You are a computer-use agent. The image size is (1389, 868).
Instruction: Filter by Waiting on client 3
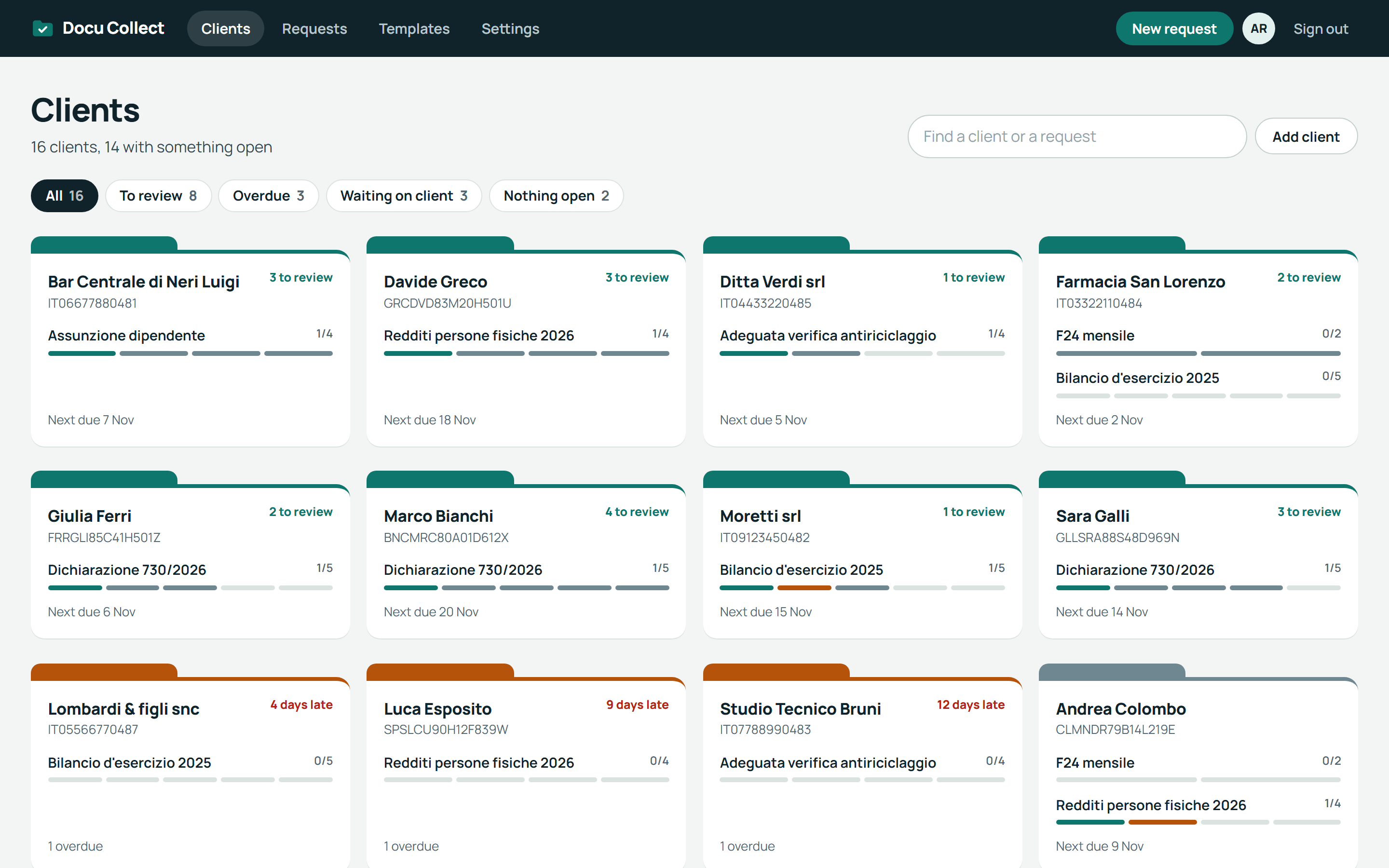404,196
